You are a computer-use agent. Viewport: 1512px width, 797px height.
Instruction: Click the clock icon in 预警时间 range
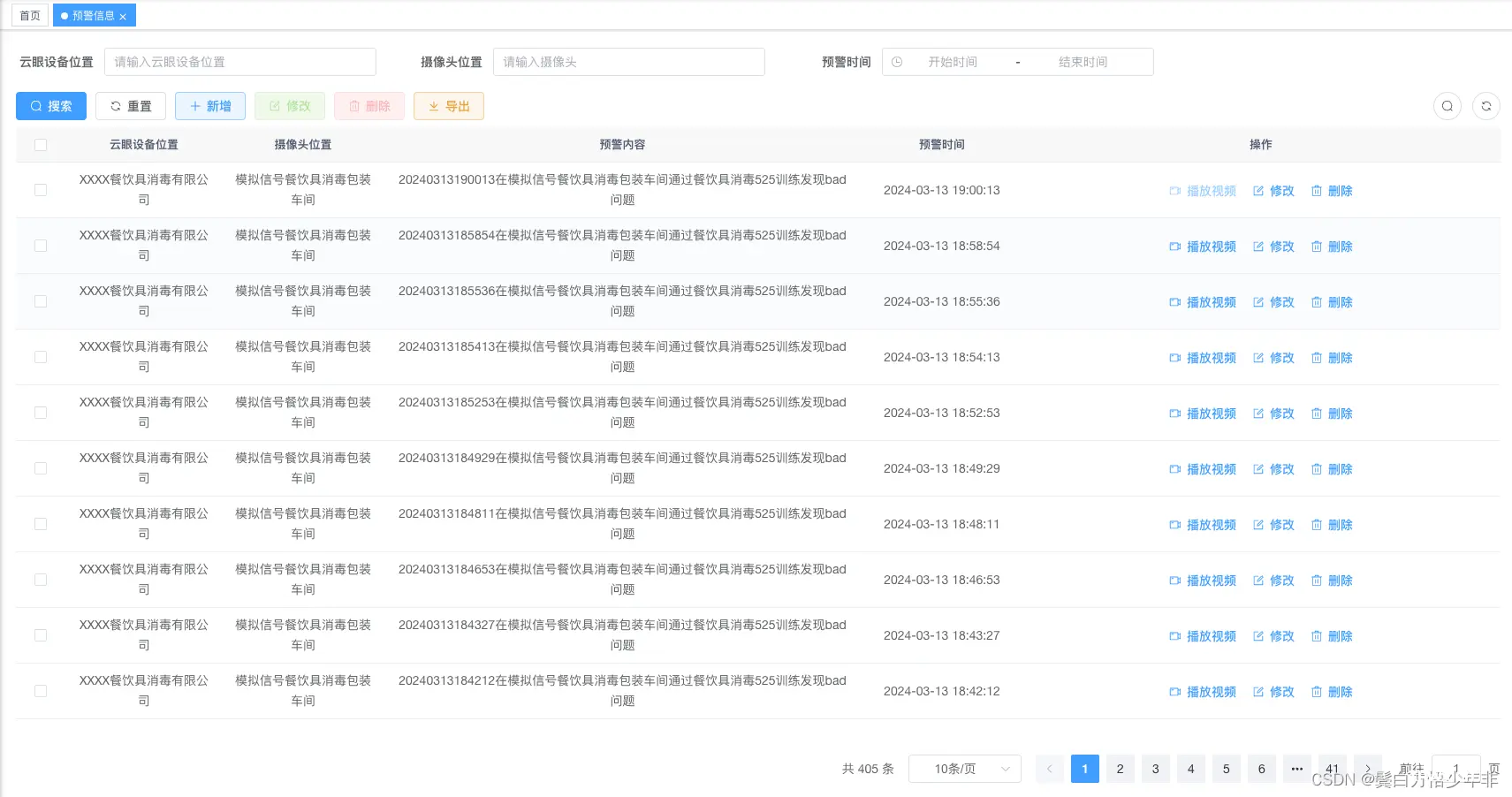point(897,62)
